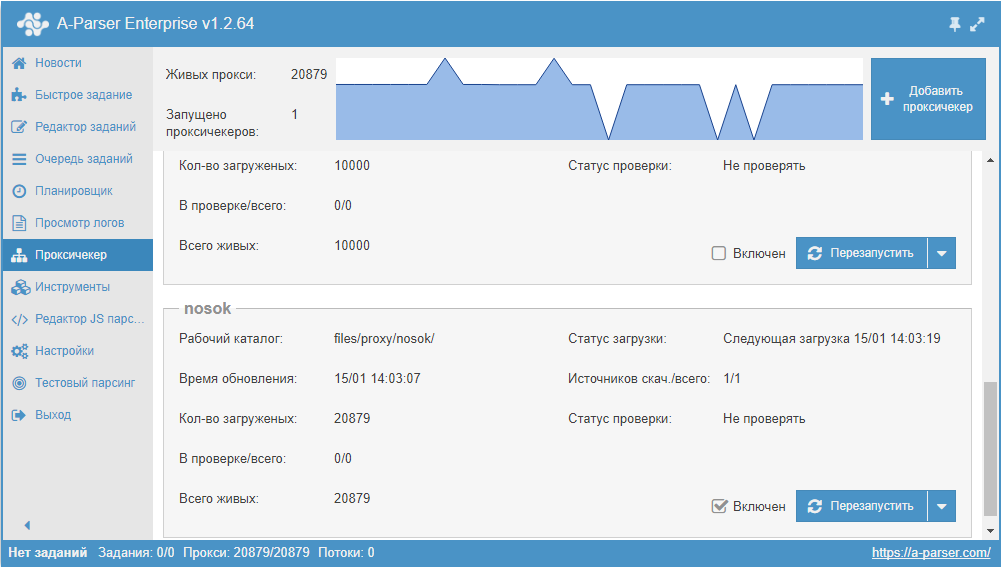The height and width of the screenshot is (567, 1001).
Task: Click the exit arrow icon beside Выход
Action: [19, 415]
